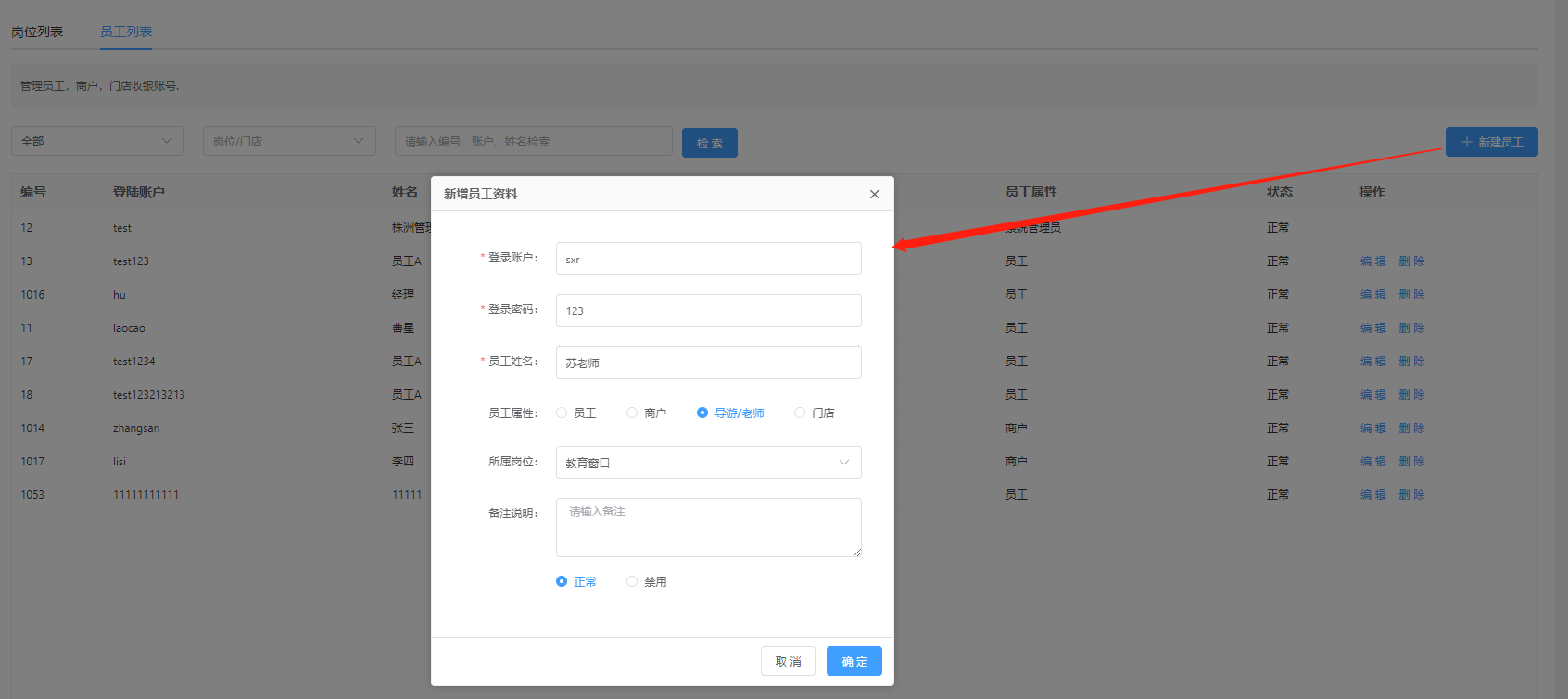Set status to 禁用
The width and height of the screenshot is (1568, 699).
632,582
